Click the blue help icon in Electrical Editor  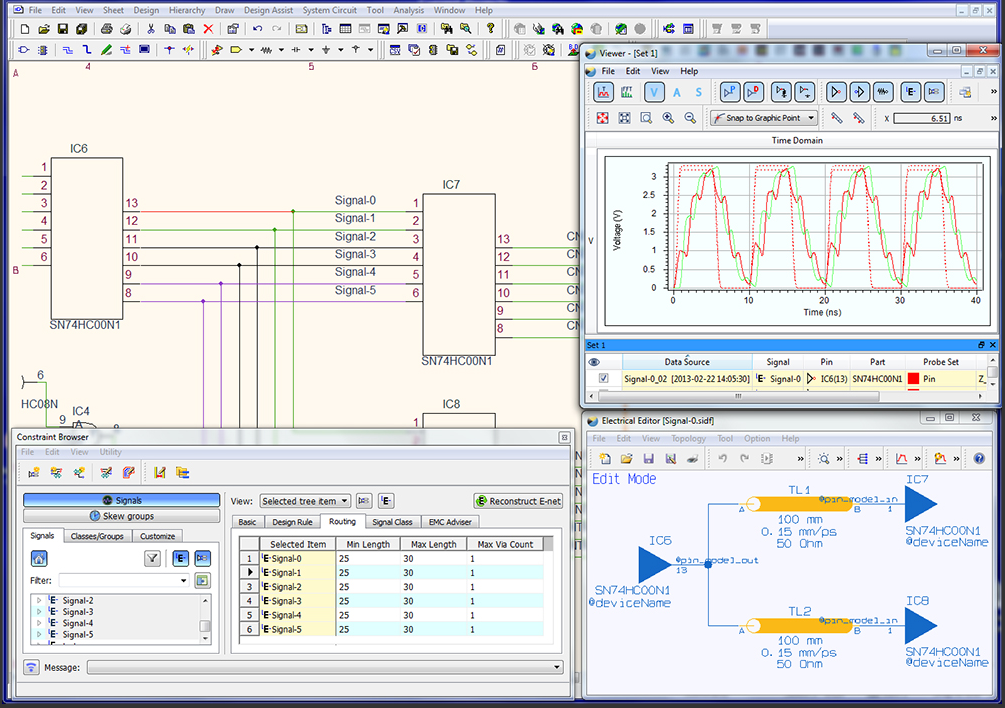[979, 459]
